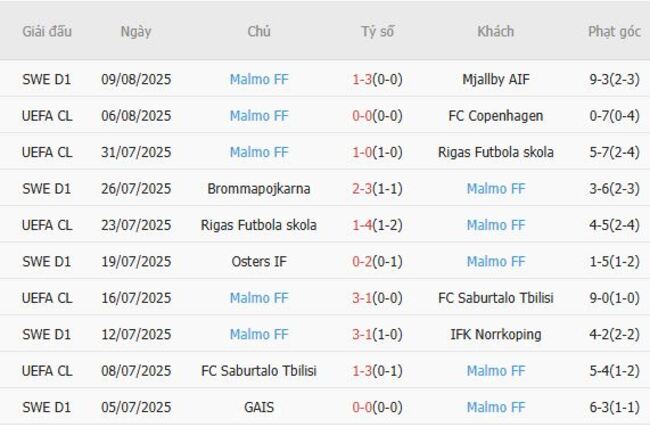Click the "Tỷ số" column header
The image size is (650, 427).
coord(377,32)
